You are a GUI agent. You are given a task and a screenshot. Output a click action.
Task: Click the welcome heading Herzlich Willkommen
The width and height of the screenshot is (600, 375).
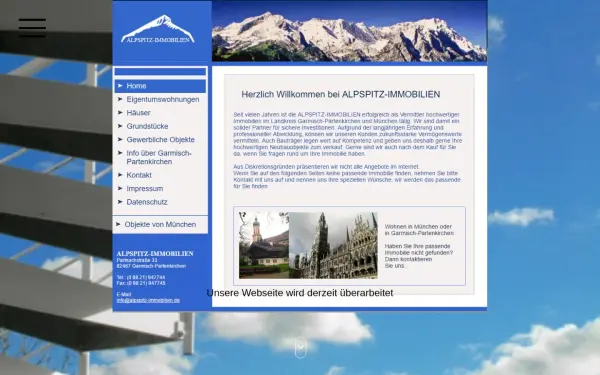pos(341,95)
